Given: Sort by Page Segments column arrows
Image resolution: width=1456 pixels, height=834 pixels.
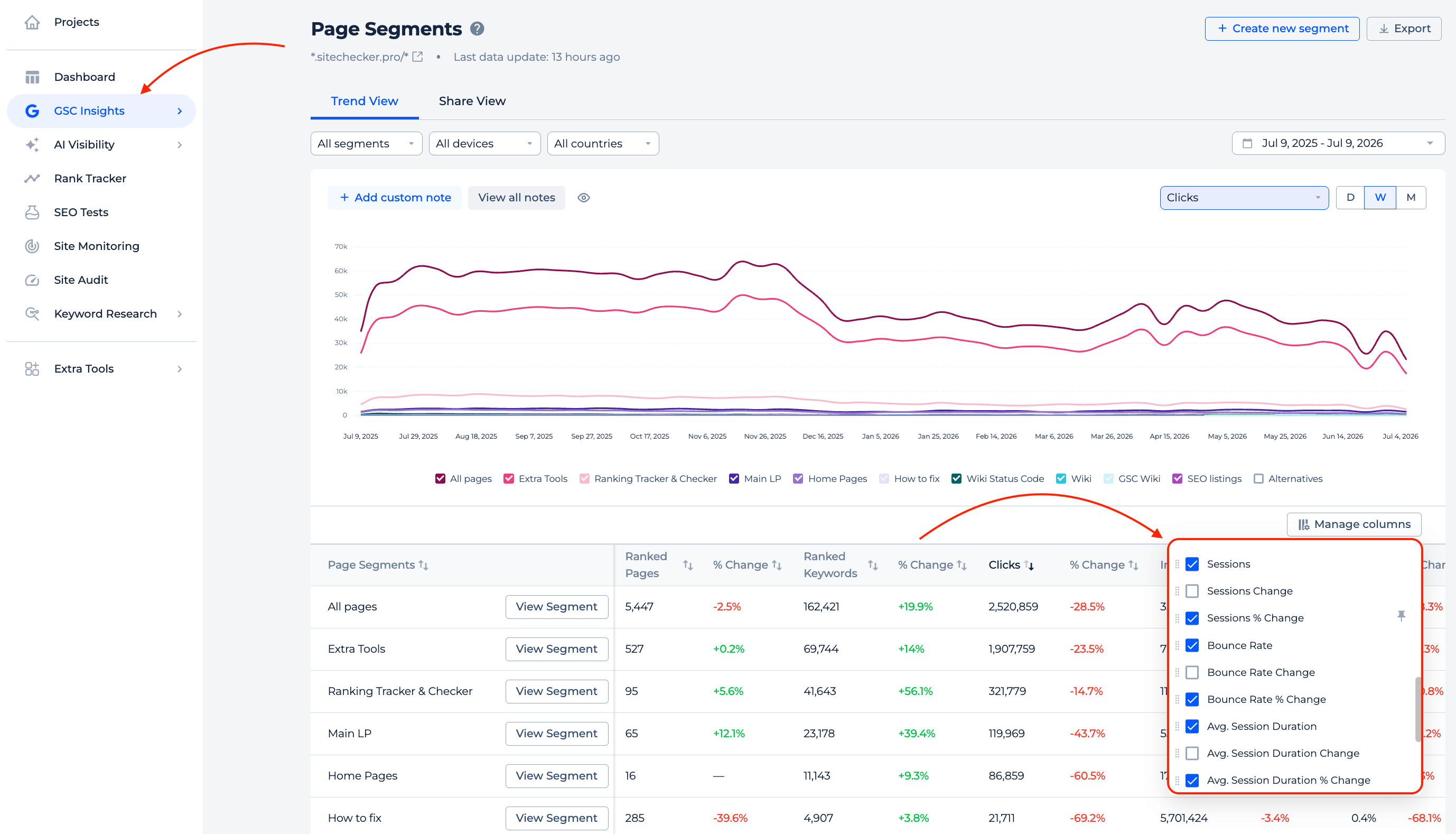Looking at the screenshot, I should [423, 565].
